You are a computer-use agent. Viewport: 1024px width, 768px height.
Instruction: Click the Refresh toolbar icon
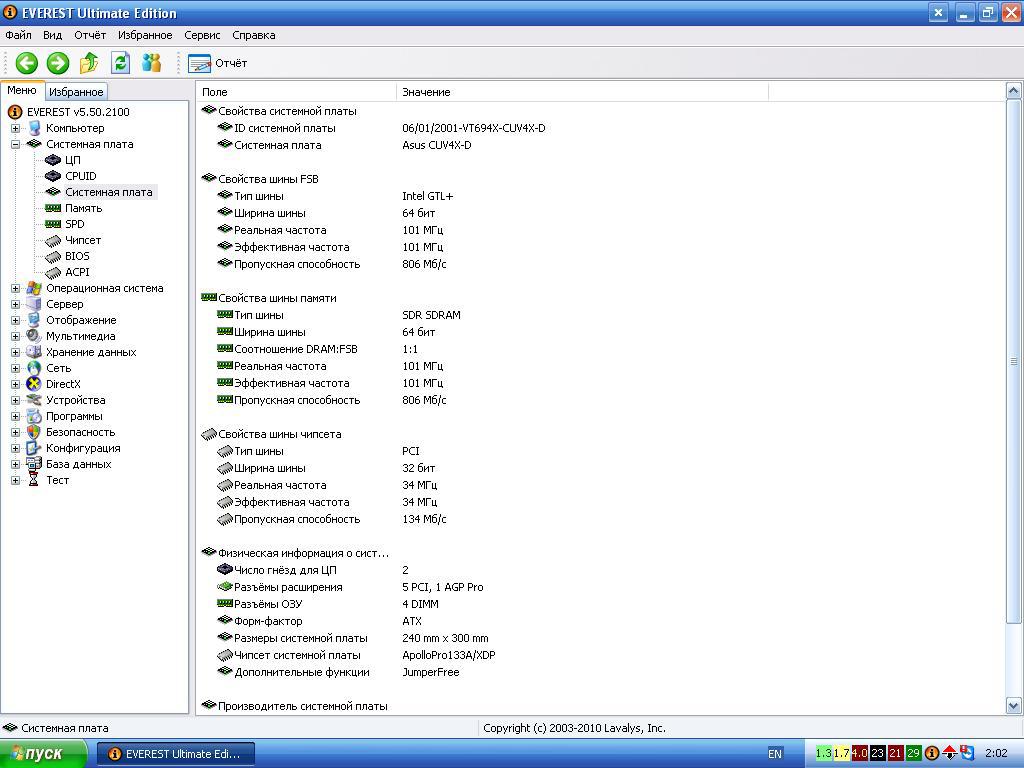coord(121,63)
